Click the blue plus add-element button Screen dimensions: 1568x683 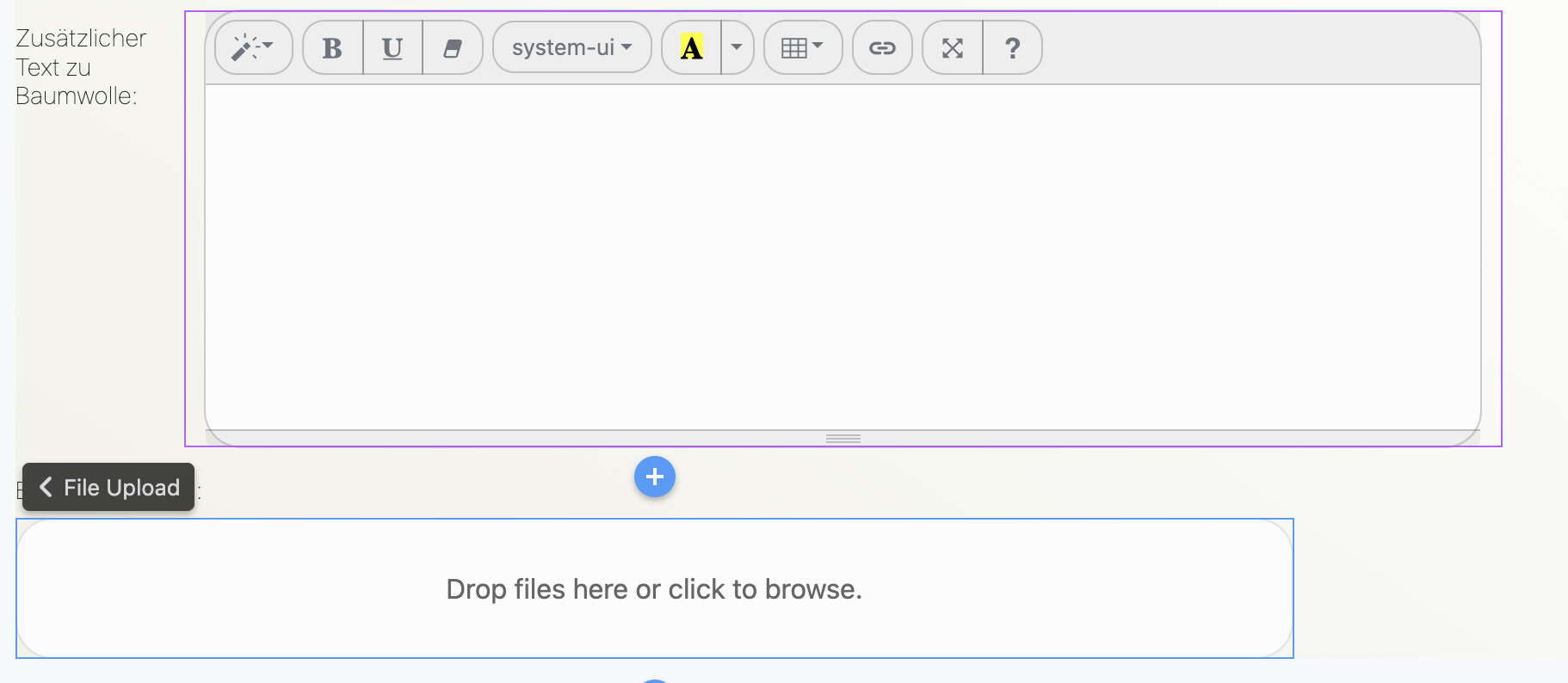coord(655,477)
